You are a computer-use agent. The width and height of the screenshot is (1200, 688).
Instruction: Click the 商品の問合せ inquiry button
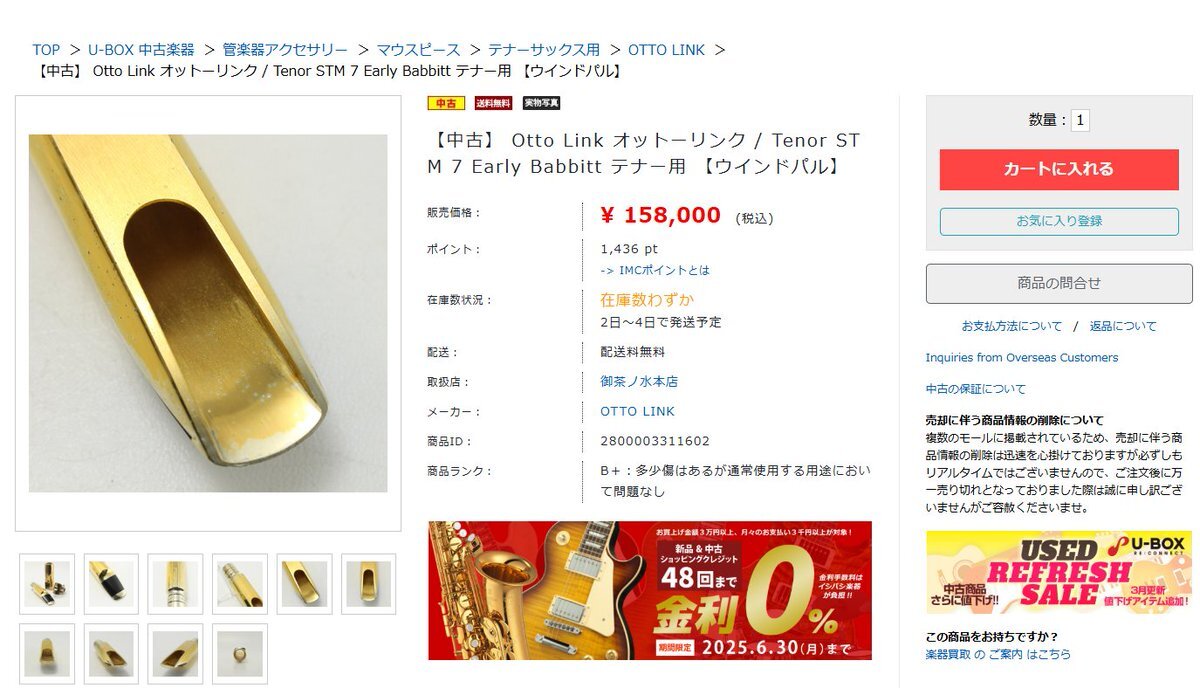[x=1059, y=283]
